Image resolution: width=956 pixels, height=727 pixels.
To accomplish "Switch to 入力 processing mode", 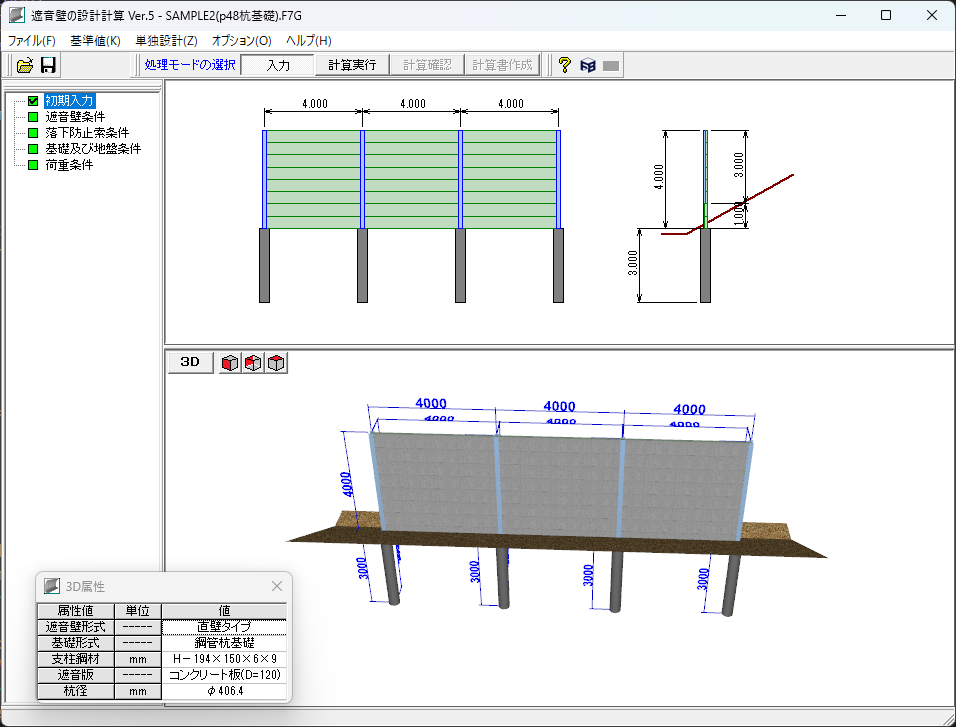I will point(278,65).
